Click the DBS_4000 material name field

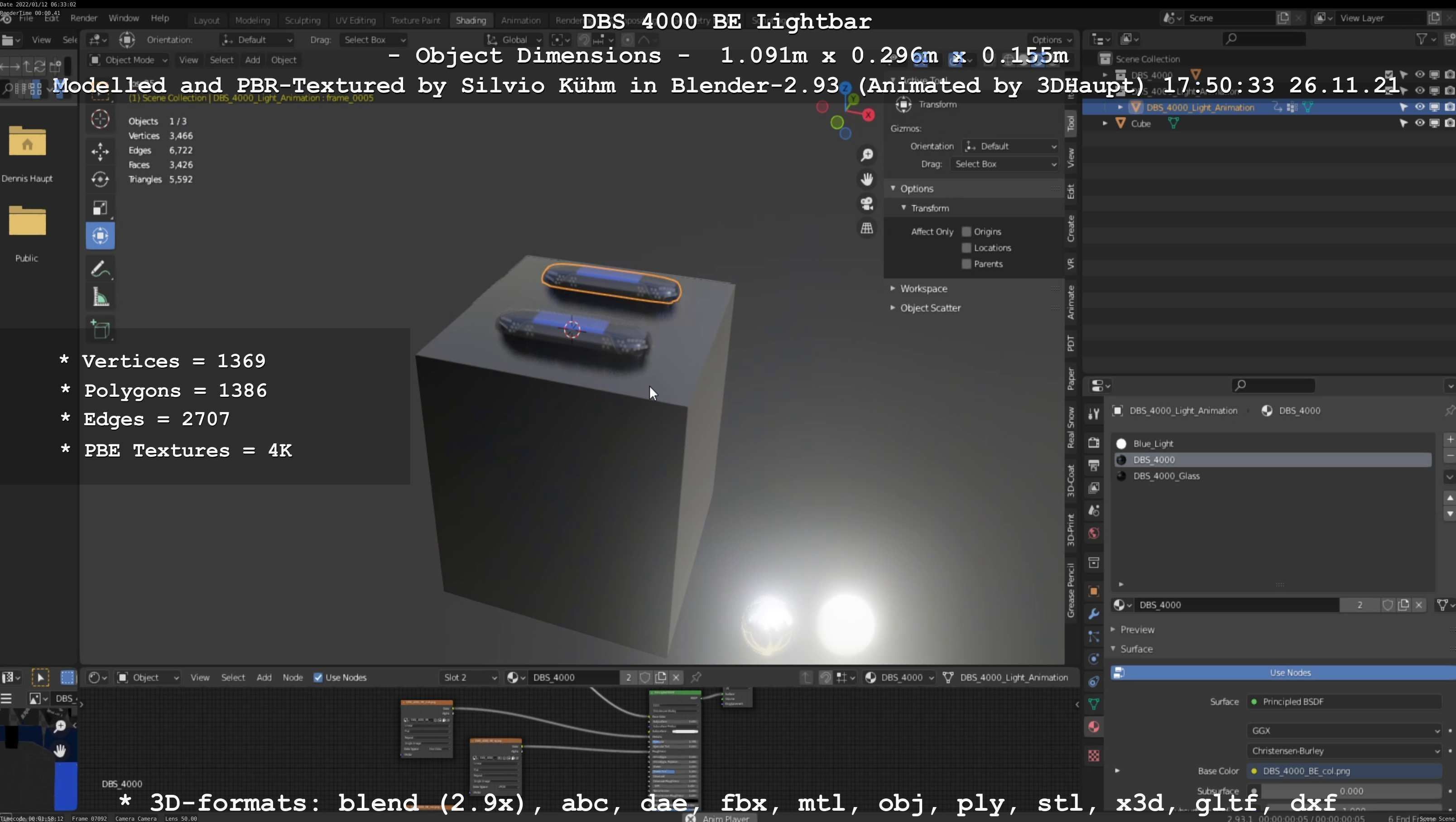click(1236, 605)
